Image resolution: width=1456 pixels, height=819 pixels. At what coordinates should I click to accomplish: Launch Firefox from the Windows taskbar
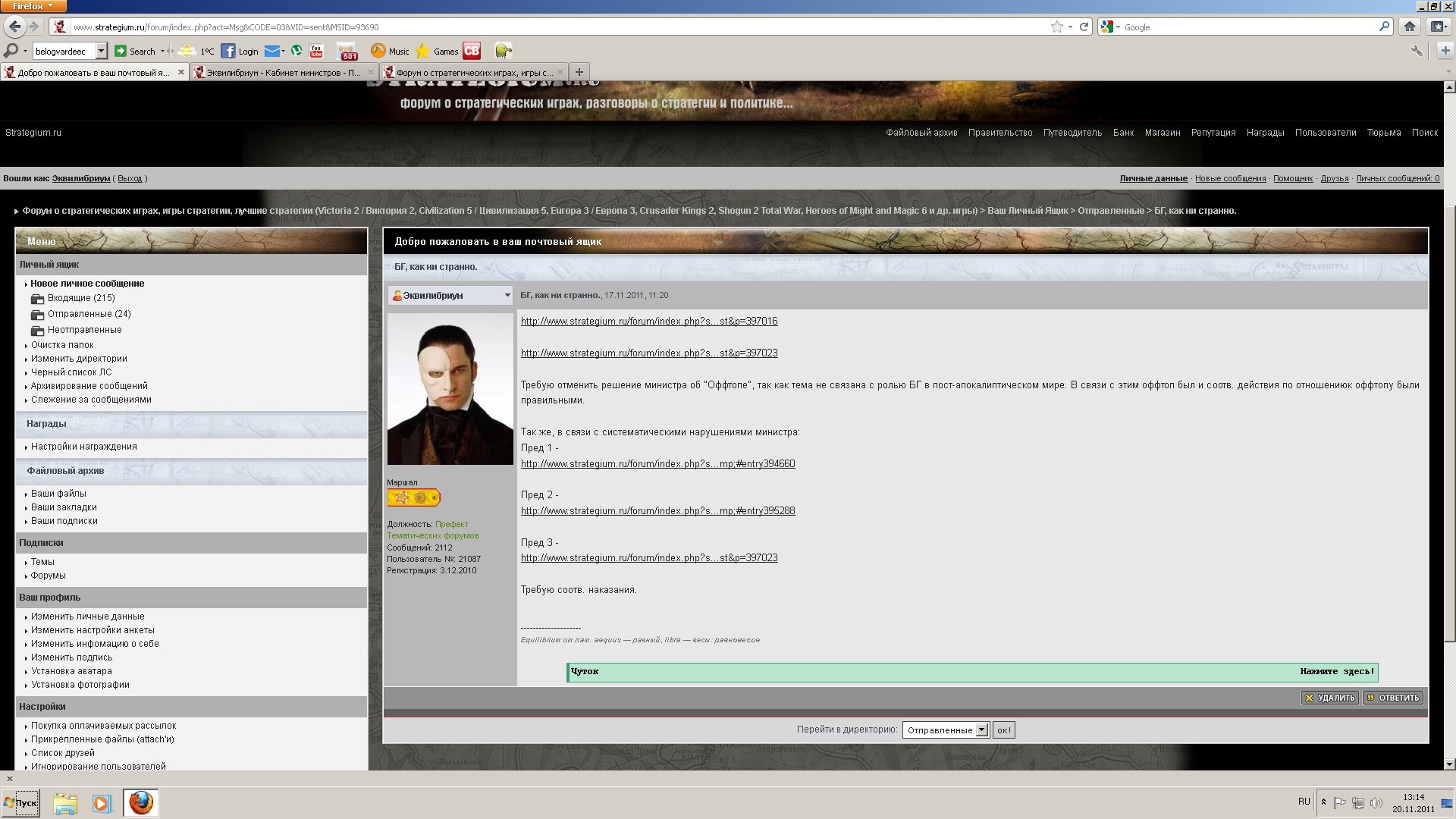[140, 802]
